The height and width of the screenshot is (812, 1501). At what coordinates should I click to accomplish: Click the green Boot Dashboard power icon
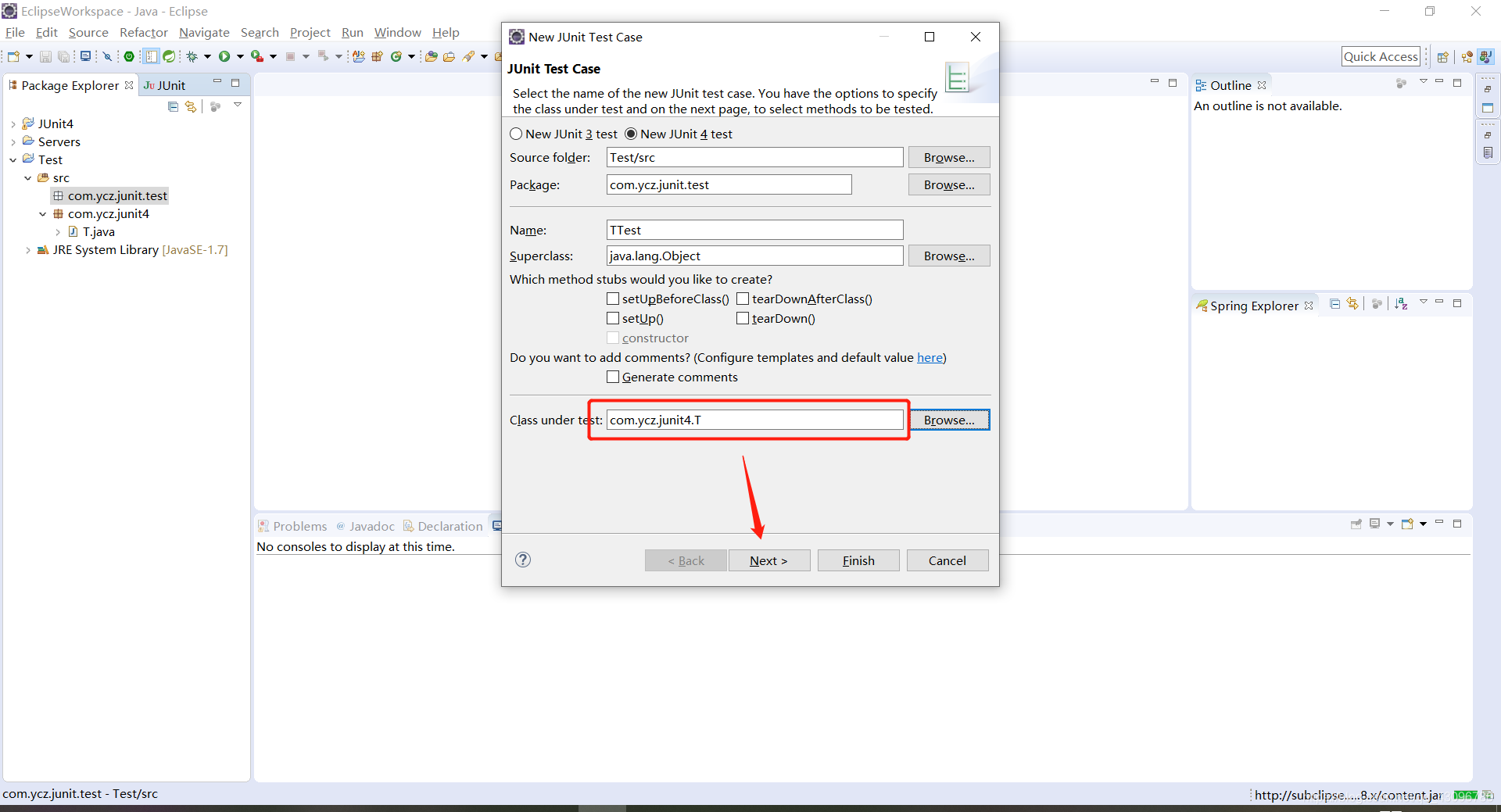[129, 56]
